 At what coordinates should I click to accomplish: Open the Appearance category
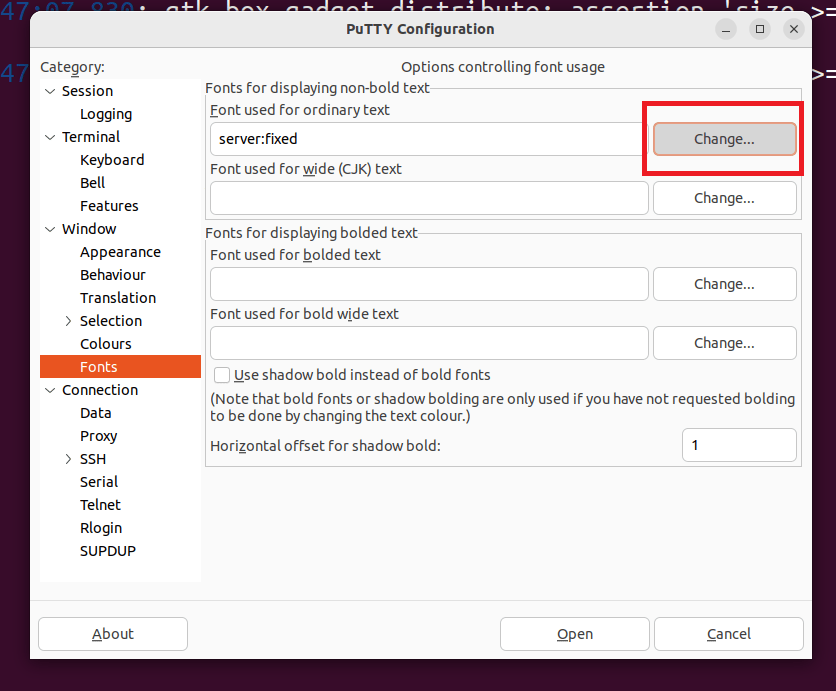(x=120, y=252)
